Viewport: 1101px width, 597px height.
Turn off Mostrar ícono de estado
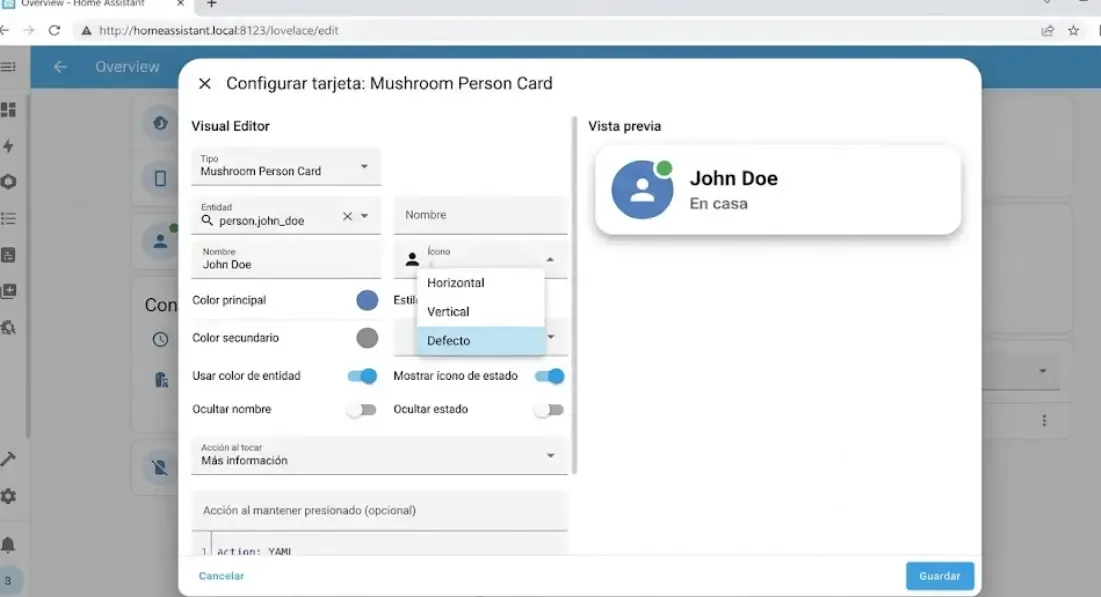tap(549, 374)
